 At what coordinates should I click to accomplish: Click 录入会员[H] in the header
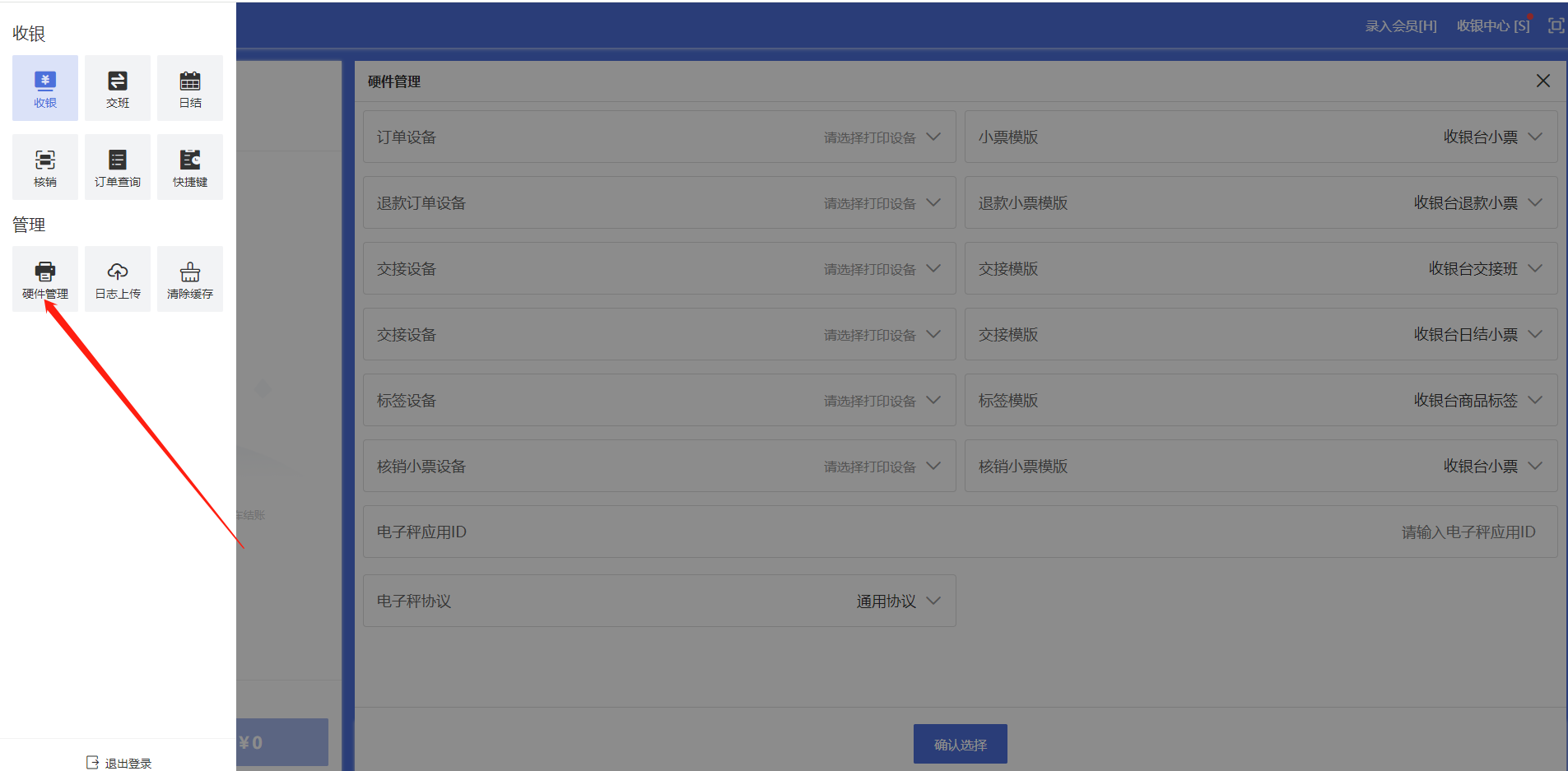click(x=1401, y=26)
